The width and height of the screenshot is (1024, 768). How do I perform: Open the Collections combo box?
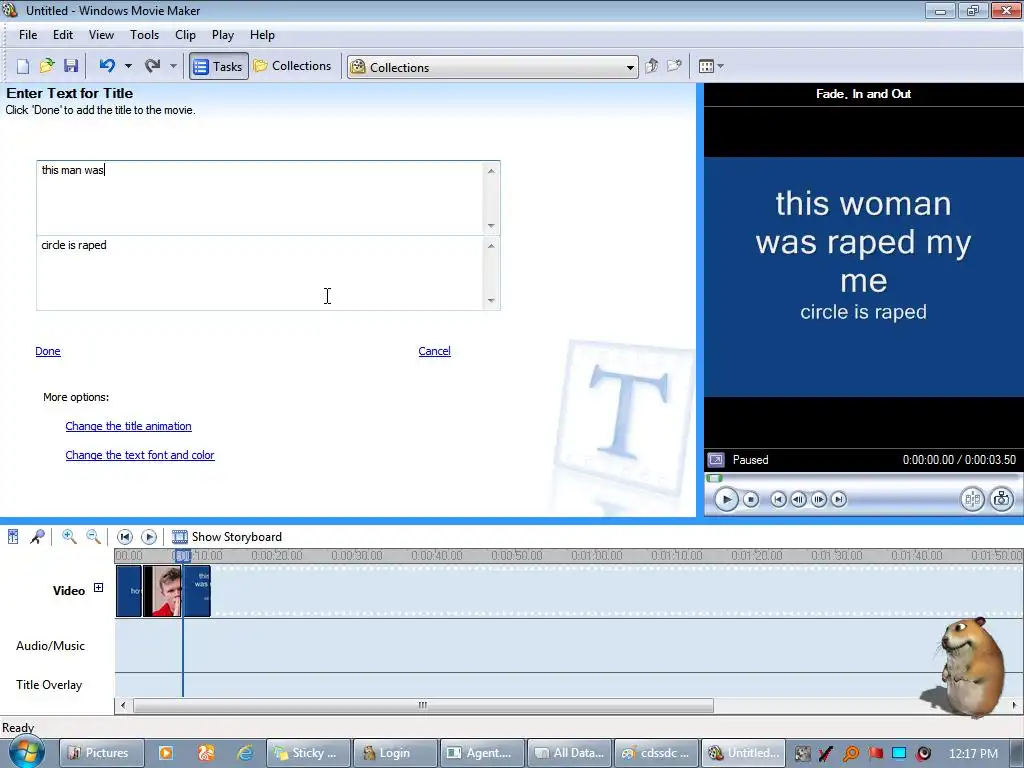pos(492,67)
